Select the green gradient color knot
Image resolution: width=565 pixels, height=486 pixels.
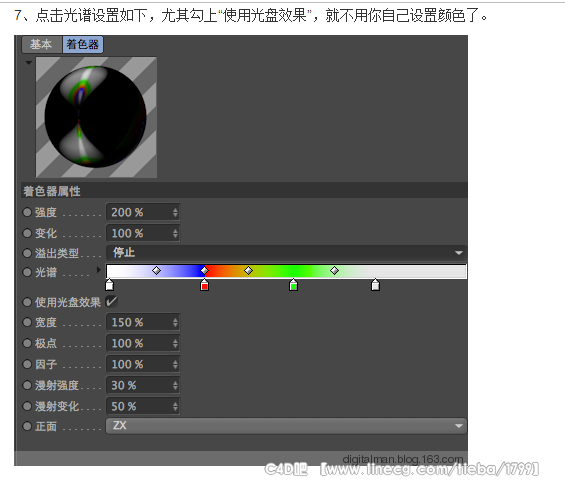point(293,285)
